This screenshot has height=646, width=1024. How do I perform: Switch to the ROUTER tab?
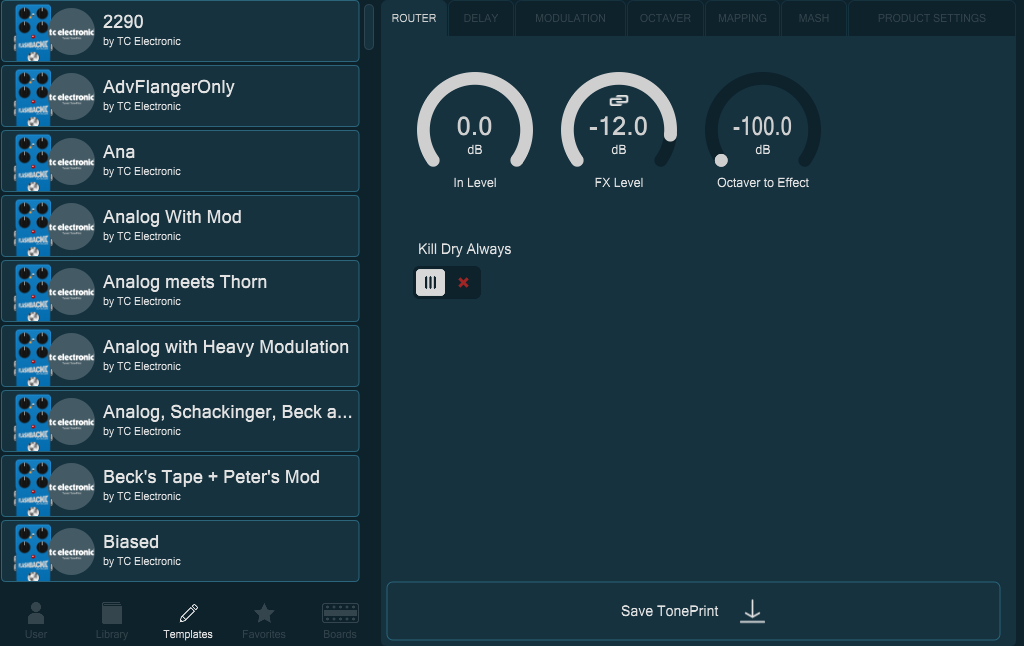(x=414, y=18)
